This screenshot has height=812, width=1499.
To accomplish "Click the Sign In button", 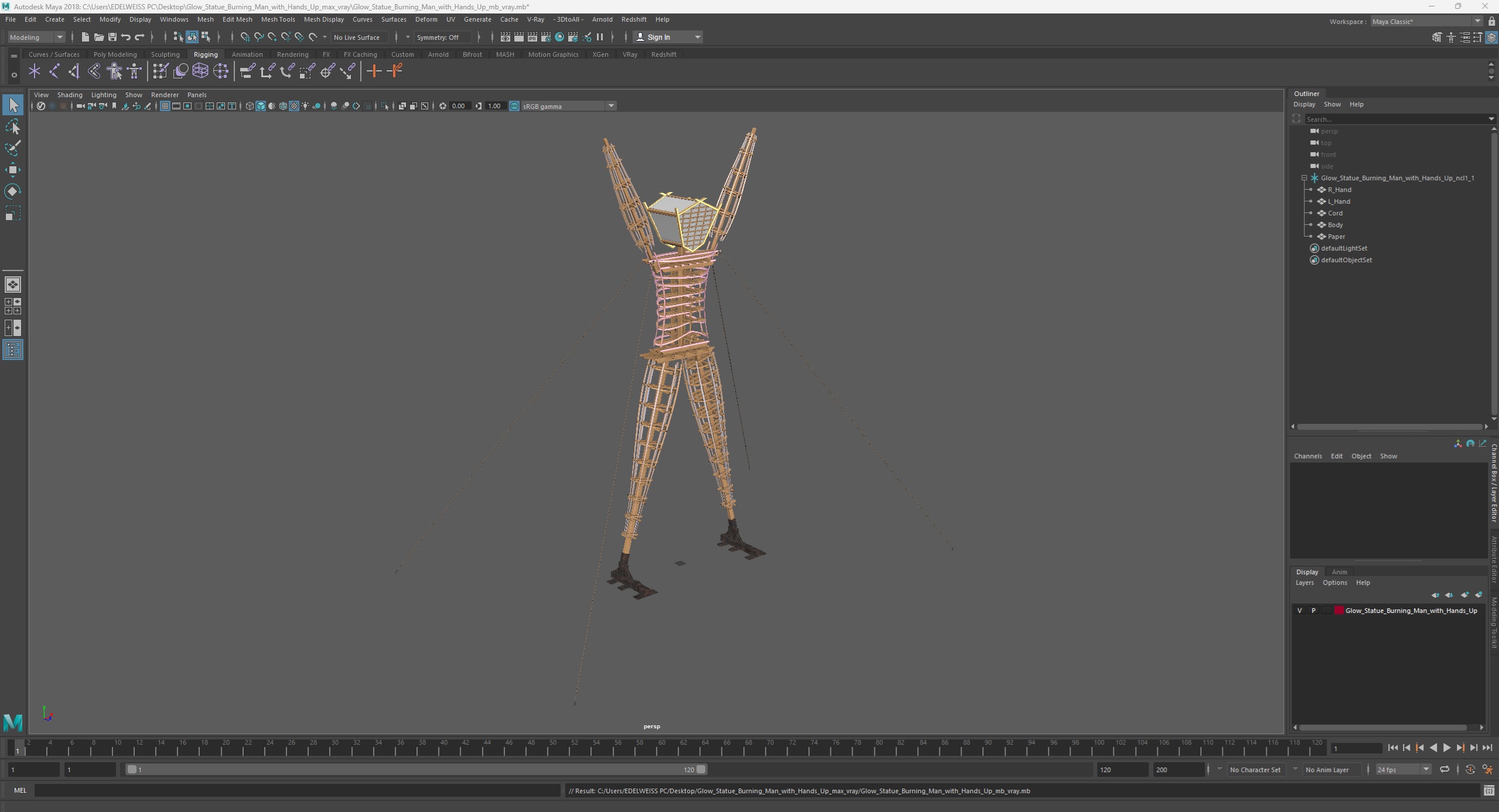I will tap(658, 37).
